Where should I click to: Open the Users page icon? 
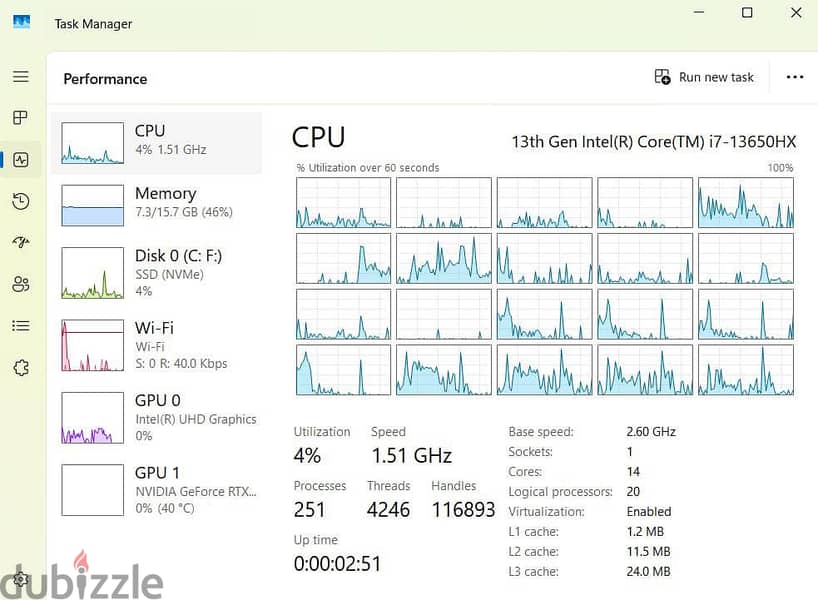point(21,284)
